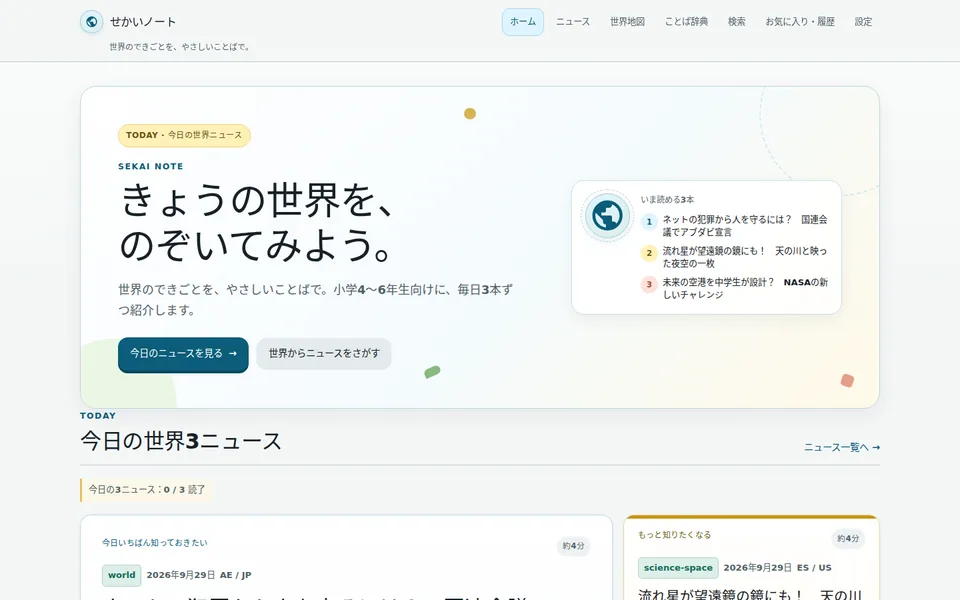This screenshot has height=600, width=960.
Task: Click the 2026年9月29日 ES / US date text
Action: click(x=778, y=568)
